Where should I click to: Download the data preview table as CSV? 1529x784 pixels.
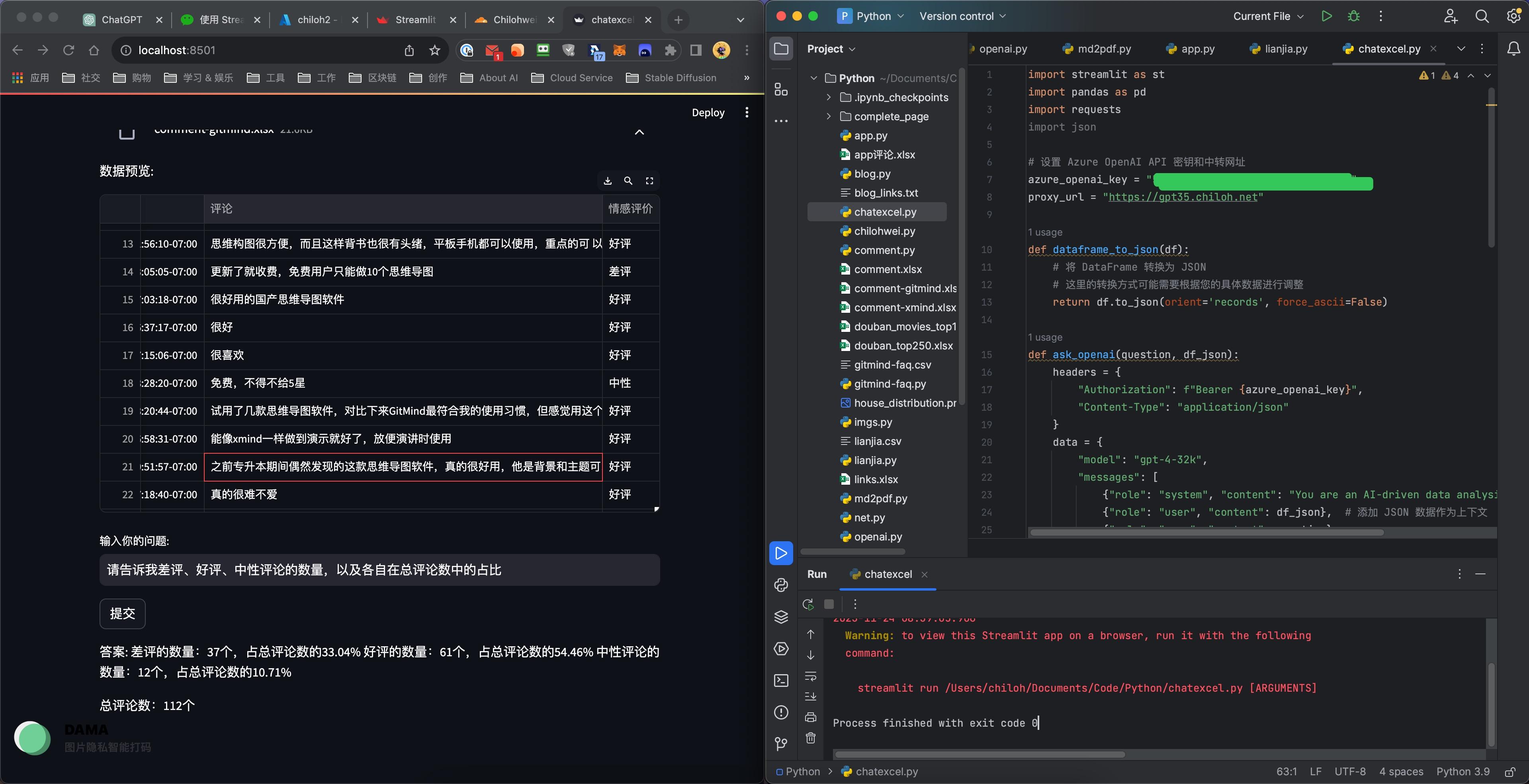click(607, 181)
